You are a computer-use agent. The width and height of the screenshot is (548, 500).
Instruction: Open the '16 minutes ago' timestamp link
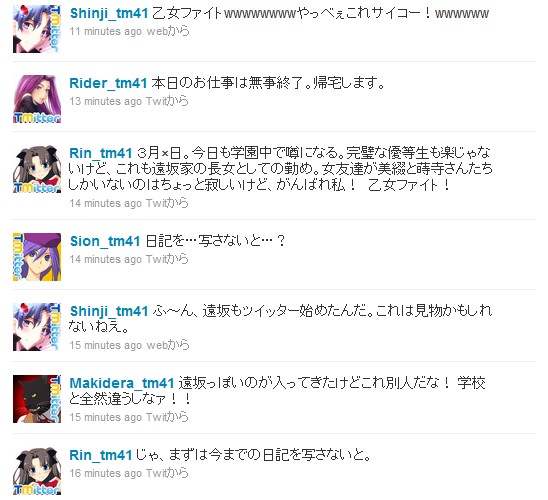coord(106,473)
